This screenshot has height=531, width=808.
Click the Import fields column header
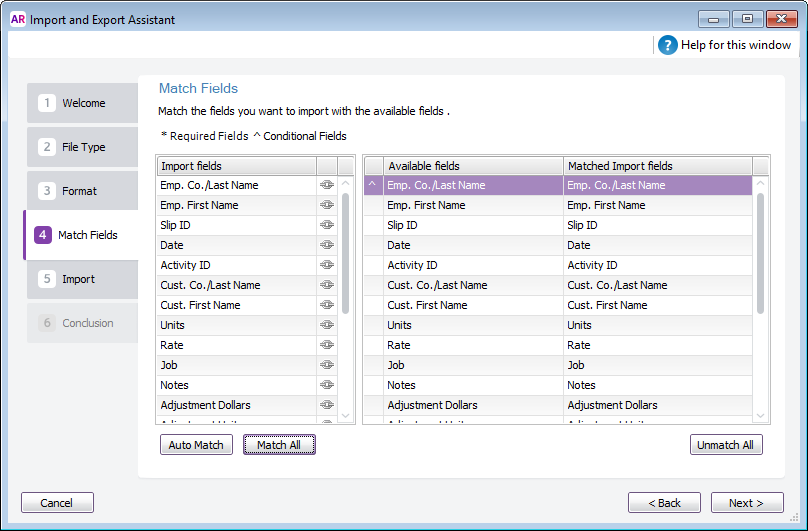point(237,166)
